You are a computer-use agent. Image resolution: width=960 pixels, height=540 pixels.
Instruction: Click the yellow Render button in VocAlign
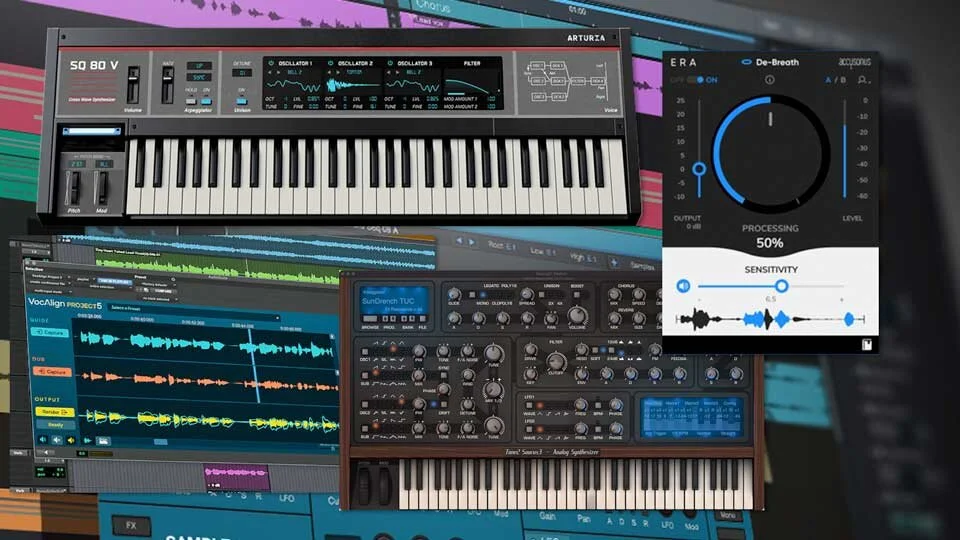(x=54, y=412)
